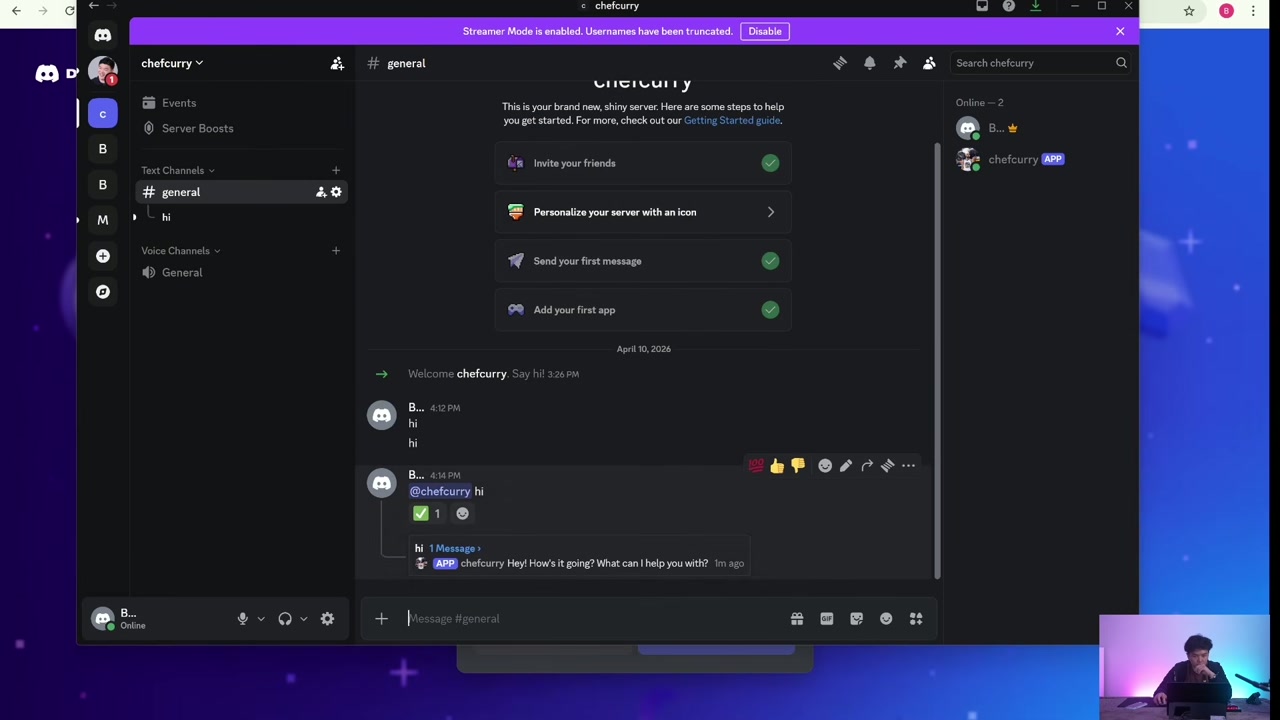This screenshot has width=1280, height=720.
Task: Open Threads from the channel header
Action: 840,63
